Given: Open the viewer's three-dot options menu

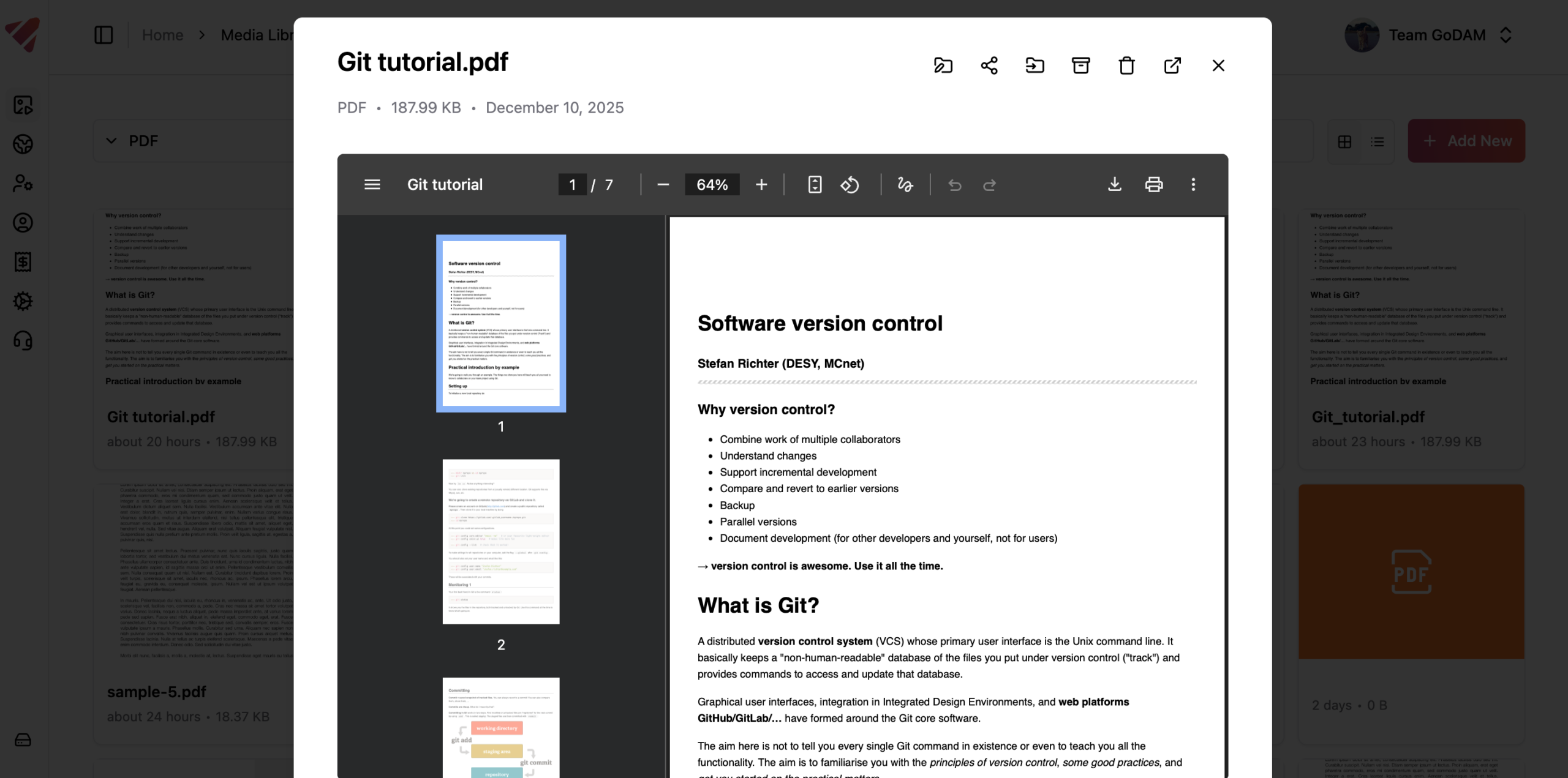Looking at the screenshot, I should pos(1193,184).
